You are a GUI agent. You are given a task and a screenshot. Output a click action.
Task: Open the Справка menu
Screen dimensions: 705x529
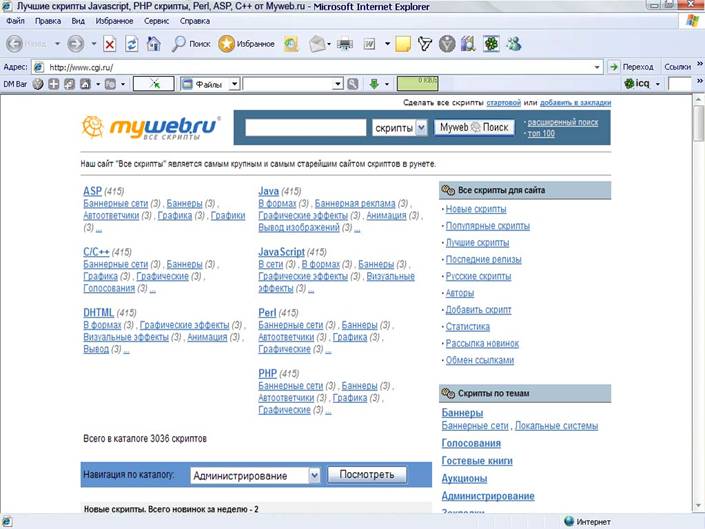coord(195,21)
